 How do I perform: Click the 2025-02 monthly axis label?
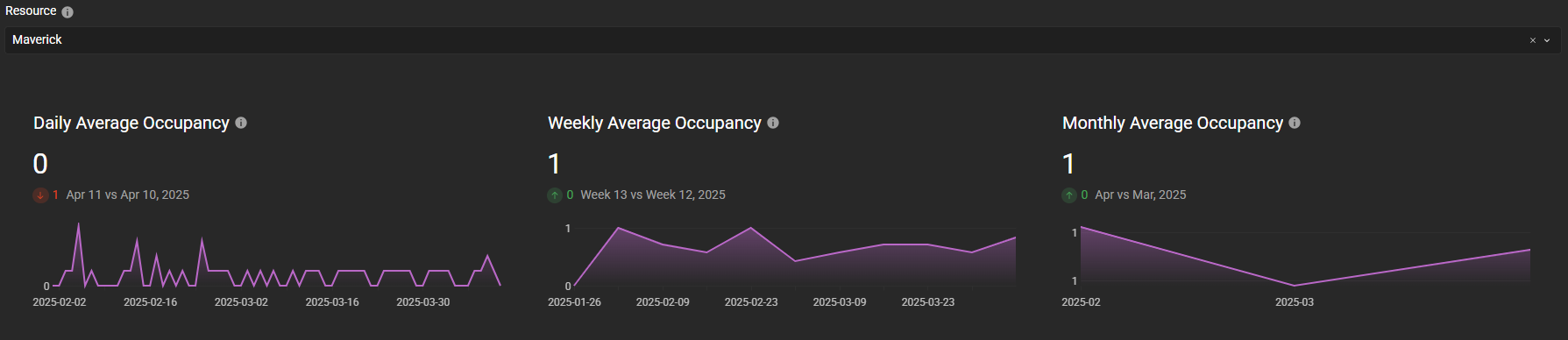[1081, 301]
